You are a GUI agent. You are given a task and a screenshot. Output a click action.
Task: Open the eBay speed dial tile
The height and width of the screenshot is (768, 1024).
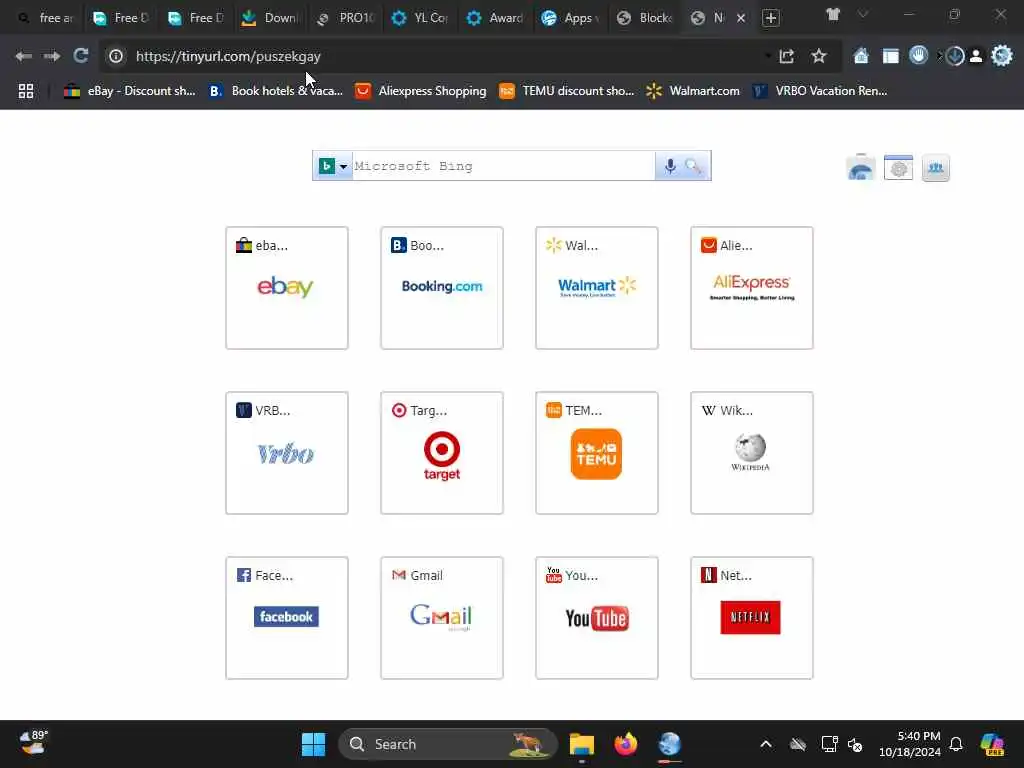tap(287, 288)
